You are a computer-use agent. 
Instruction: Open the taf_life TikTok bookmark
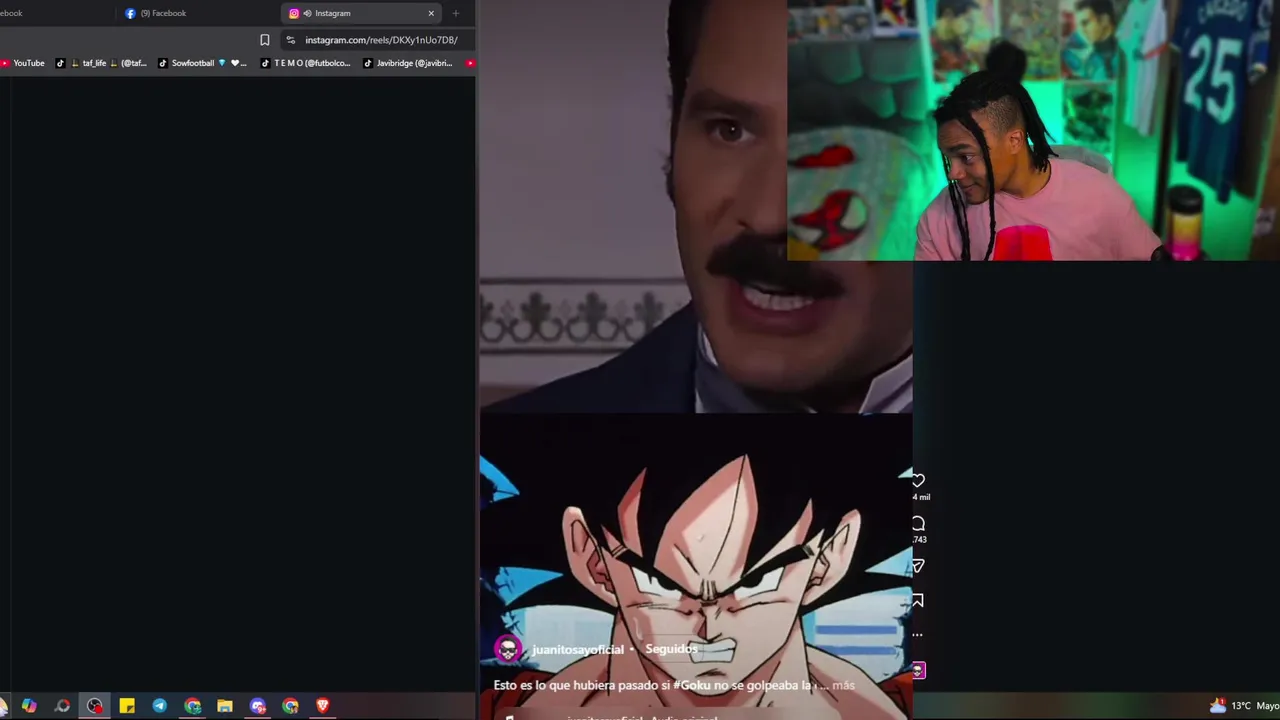click(100, 63)
